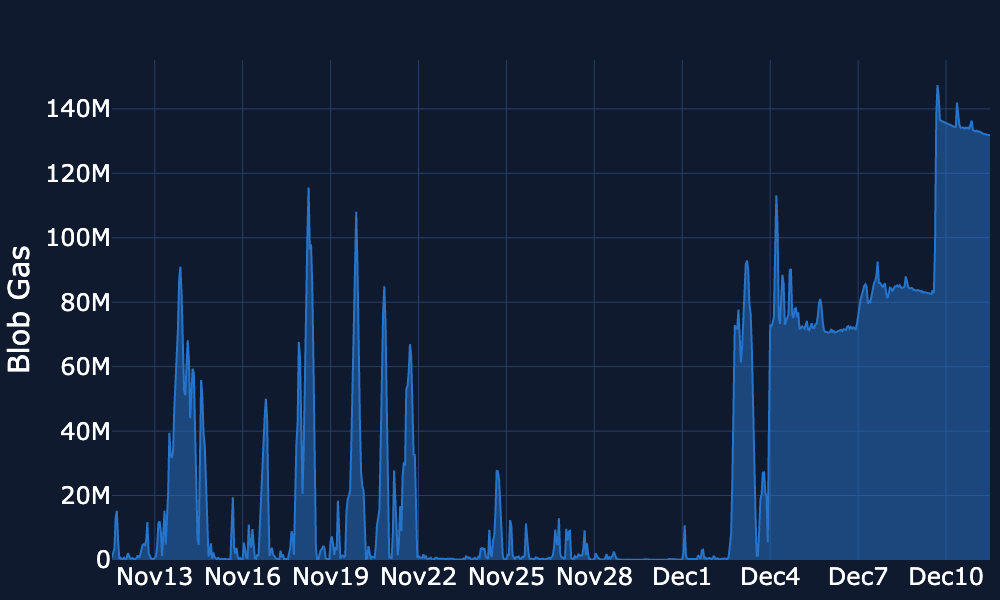
Task: Click the Dec4 date label
Action: [x=770, y=577]
